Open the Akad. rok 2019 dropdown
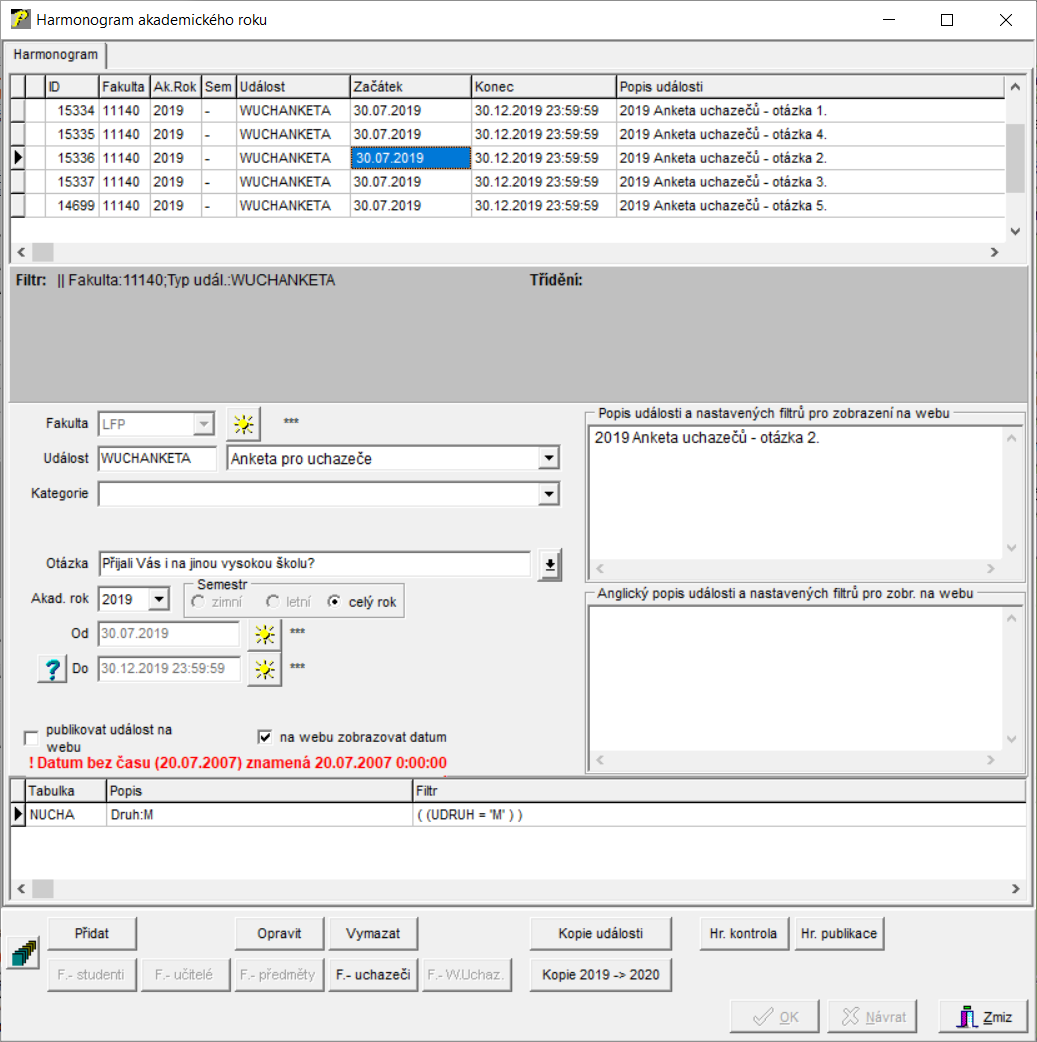The image size is (1037, 1042). point(159,600)
